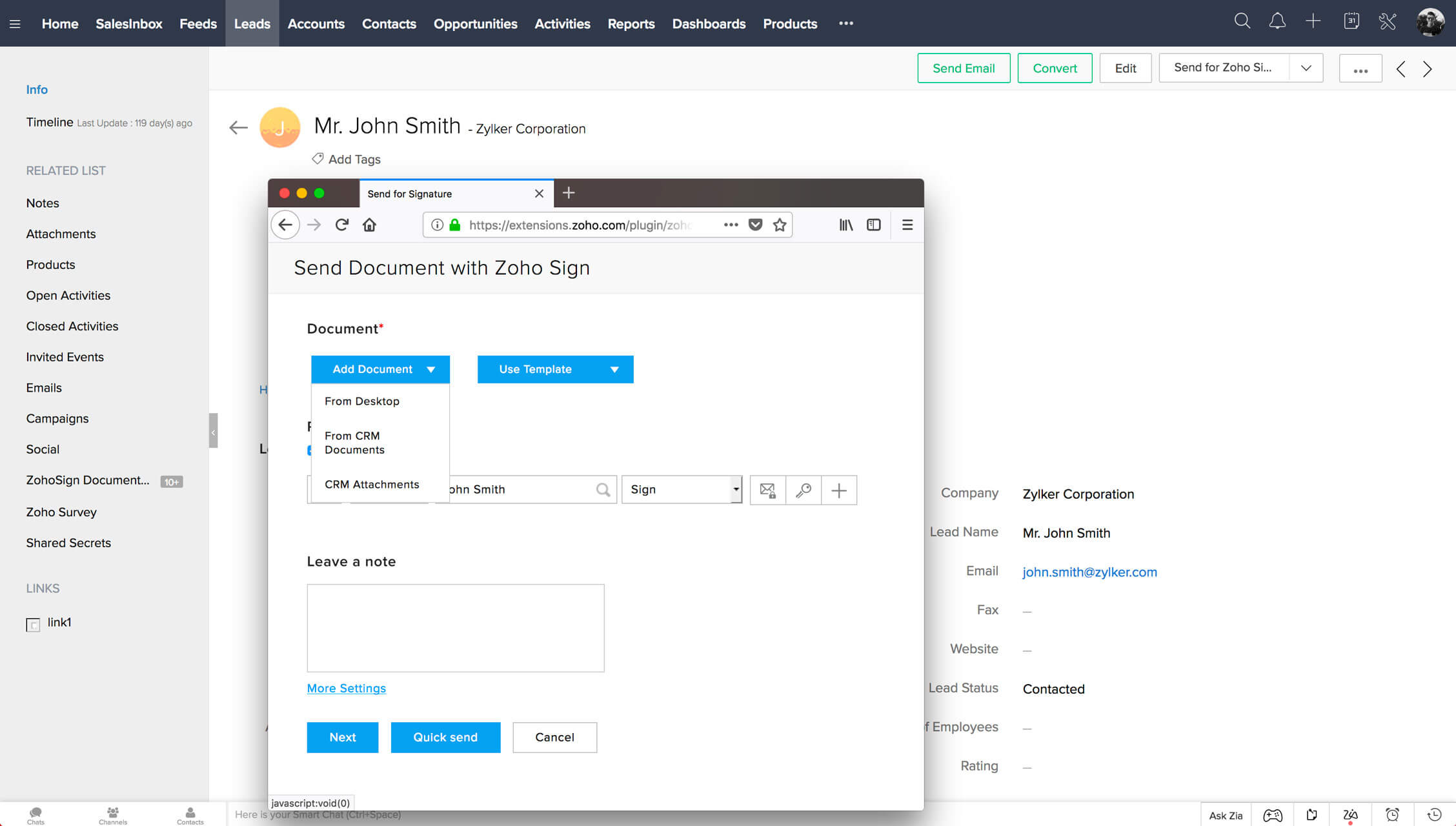The height and width of the screenshot is (826, 1456).
Task: Set recipient authentication via the key icon
Action: point(804,490)
